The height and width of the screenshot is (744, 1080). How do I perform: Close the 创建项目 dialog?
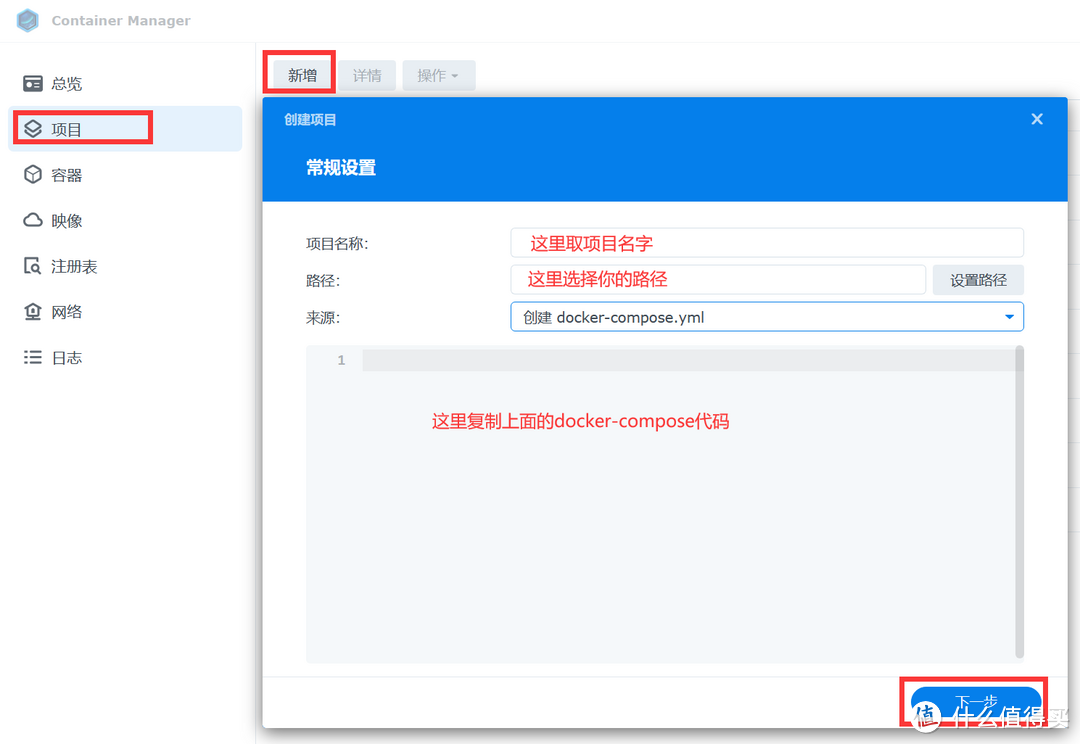click(x=1037, y=119)
